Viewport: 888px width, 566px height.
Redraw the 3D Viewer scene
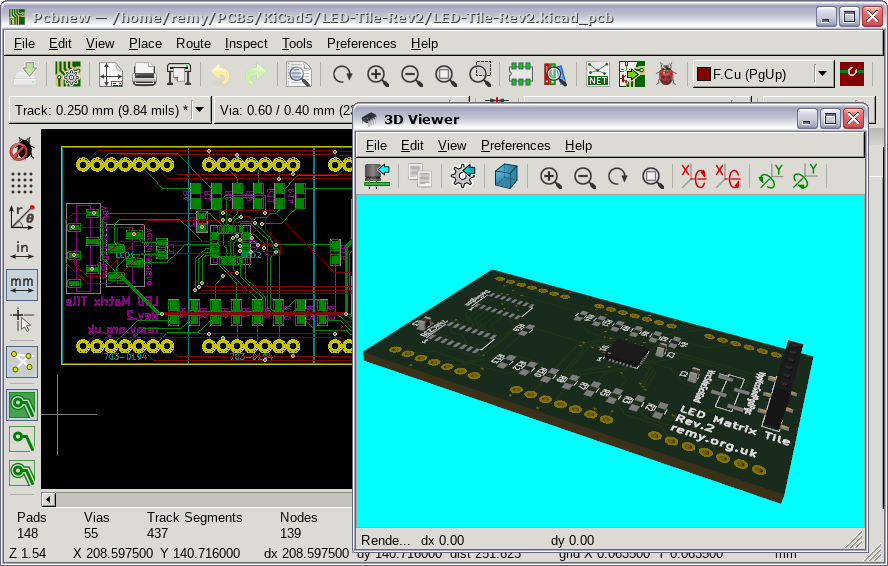point(618,176)
